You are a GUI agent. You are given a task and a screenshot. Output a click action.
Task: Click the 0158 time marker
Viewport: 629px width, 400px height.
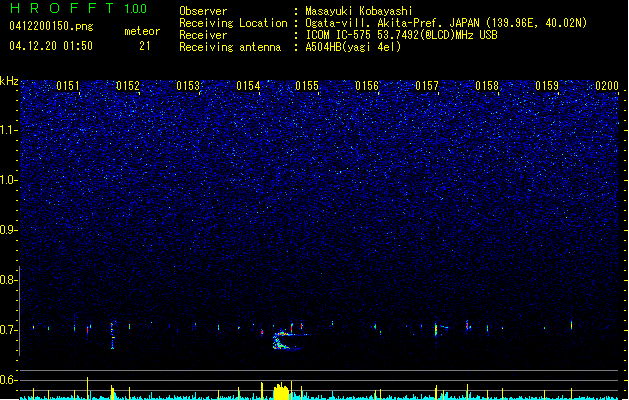pyautogui.click(x=487, y=86)
